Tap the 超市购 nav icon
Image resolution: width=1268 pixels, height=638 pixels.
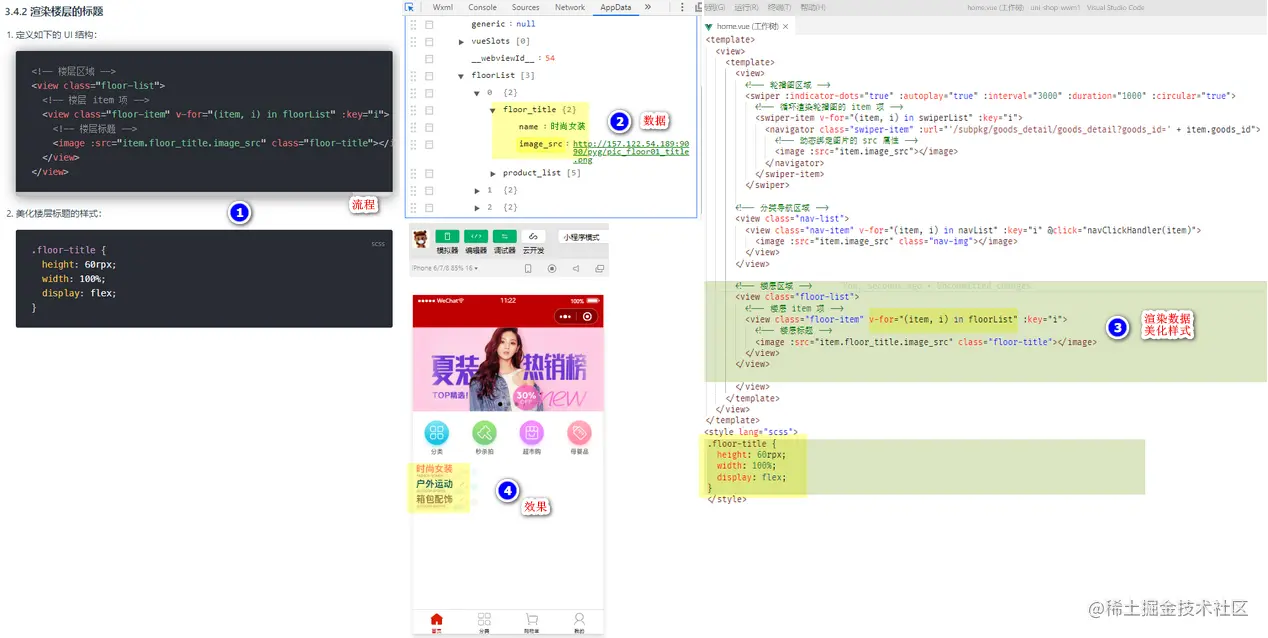(x=532, y=433)
